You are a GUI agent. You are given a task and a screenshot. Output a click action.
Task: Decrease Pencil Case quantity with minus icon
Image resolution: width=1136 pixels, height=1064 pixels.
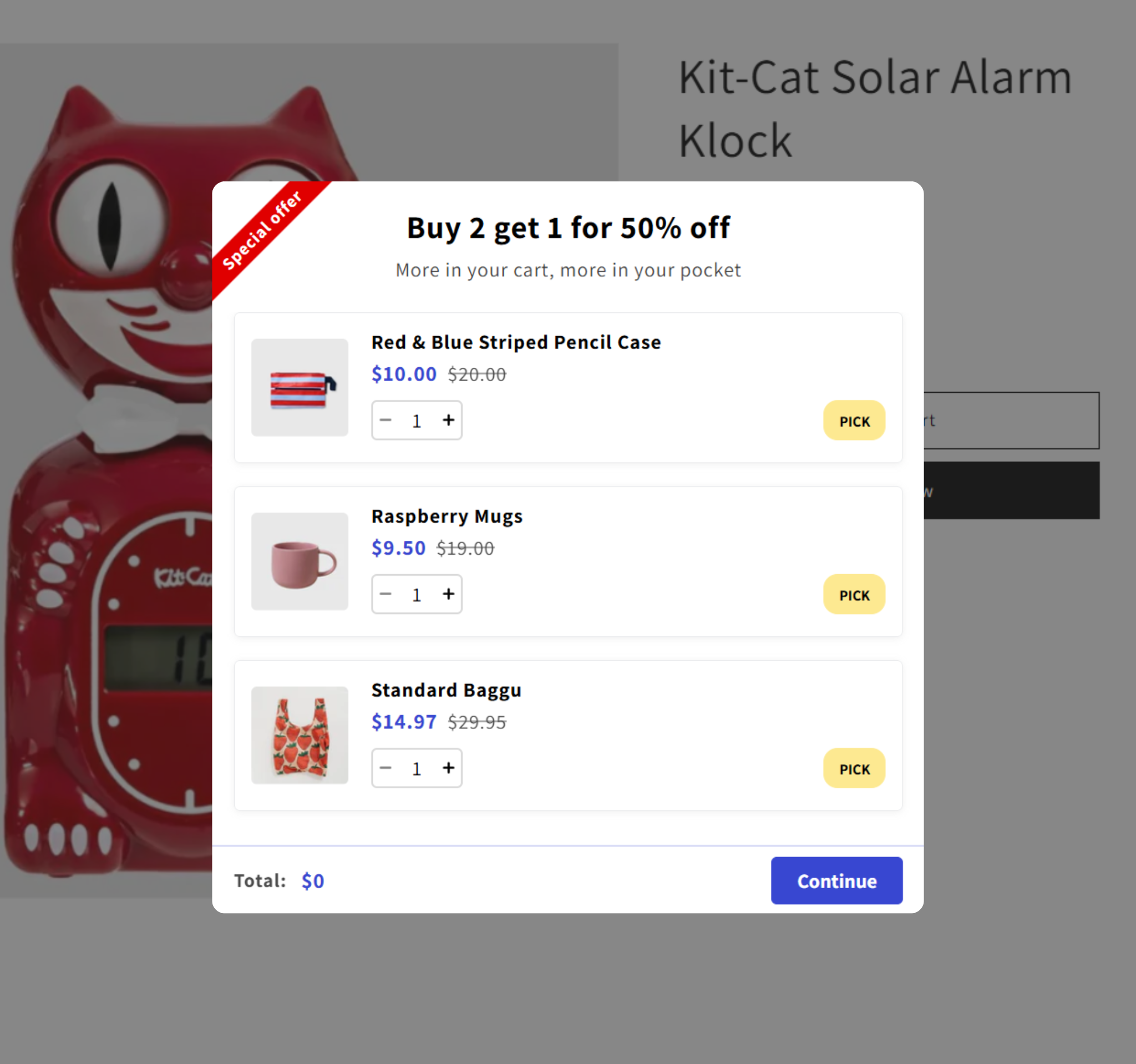(386, 420)
